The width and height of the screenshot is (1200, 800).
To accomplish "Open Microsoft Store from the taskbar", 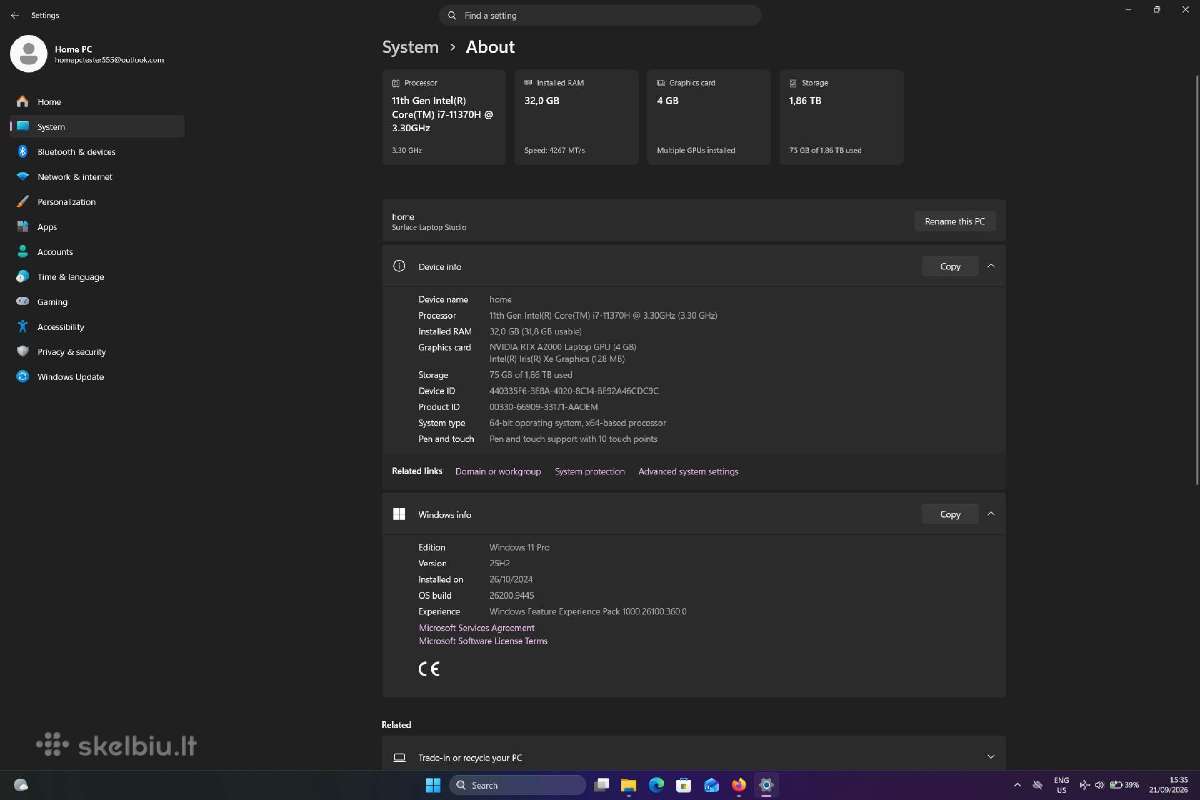I will point(684,785).
